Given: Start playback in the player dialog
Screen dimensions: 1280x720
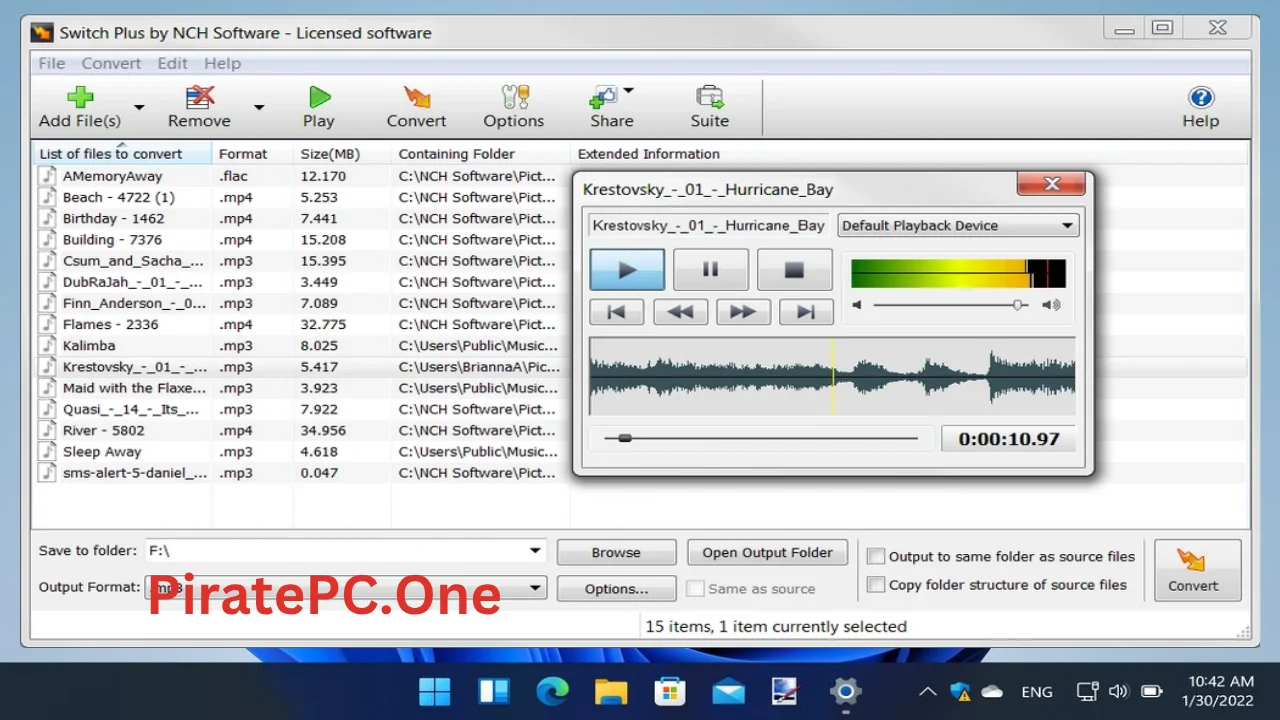Looking at the screenshot, I should (x=627, y=270).
